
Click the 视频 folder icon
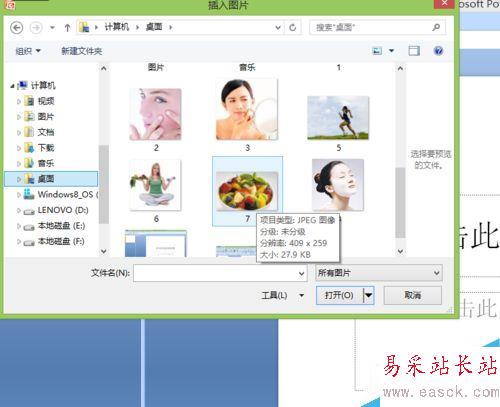pyautogui.click(x=29, y=101)
